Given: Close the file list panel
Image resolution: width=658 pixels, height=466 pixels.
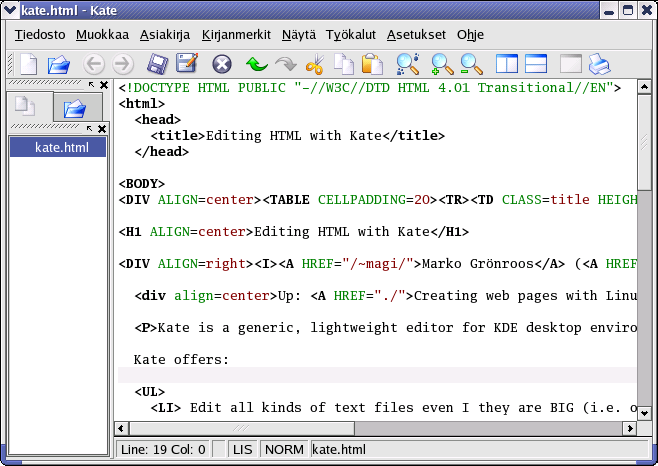Looking at the screenshot, I should click(x=102, y=129).
